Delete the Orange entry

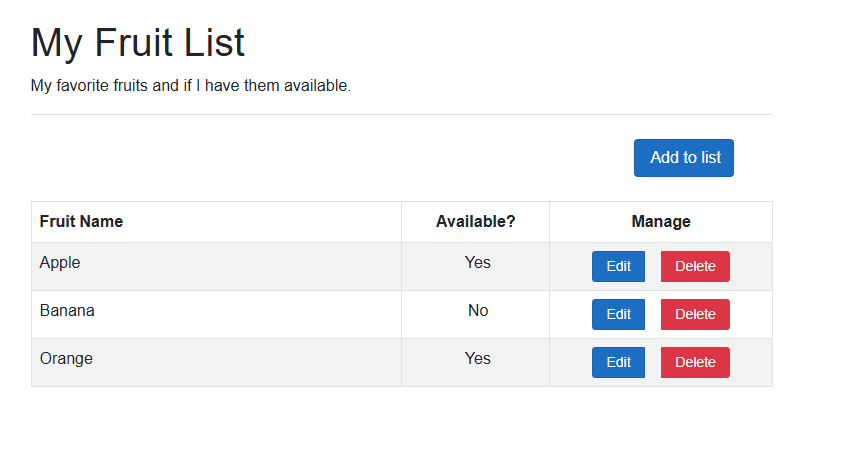[x=695, y=362]
